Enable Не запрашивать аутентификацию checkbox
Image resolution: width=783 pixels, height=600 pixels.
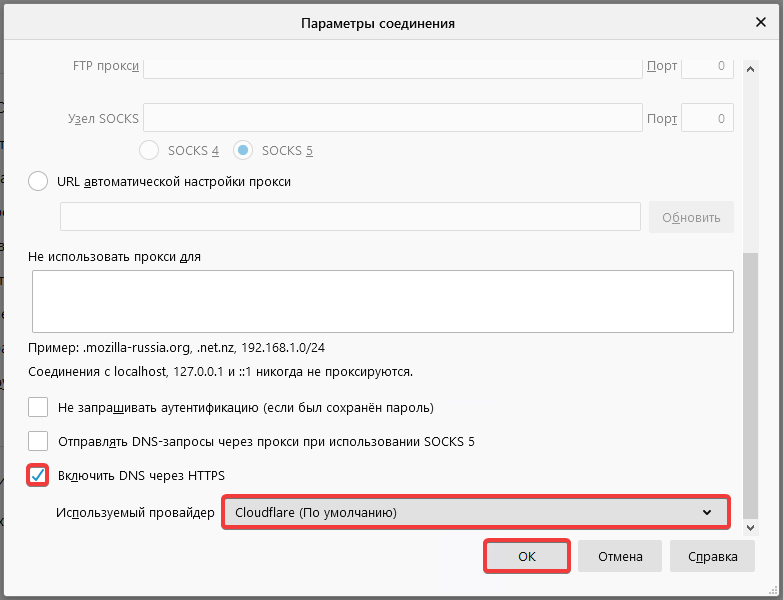tap(39, 408)
